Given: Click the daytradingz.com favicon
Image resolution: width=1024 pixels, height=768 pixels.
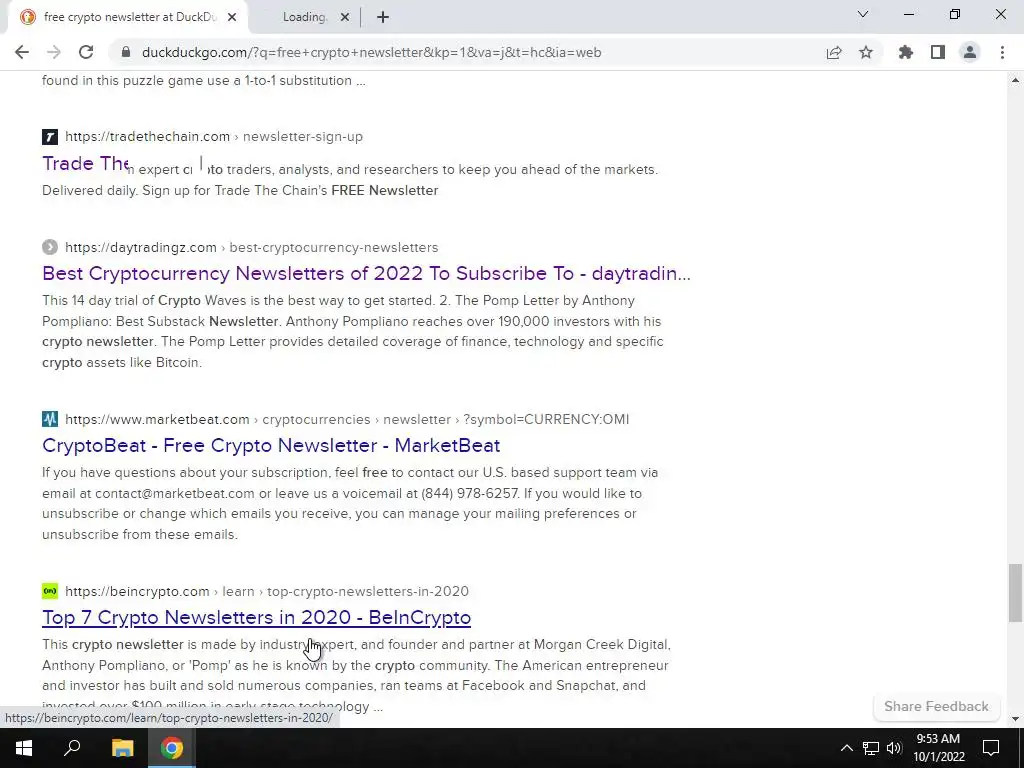Looking at the screenshot, I should click(50, 248).
